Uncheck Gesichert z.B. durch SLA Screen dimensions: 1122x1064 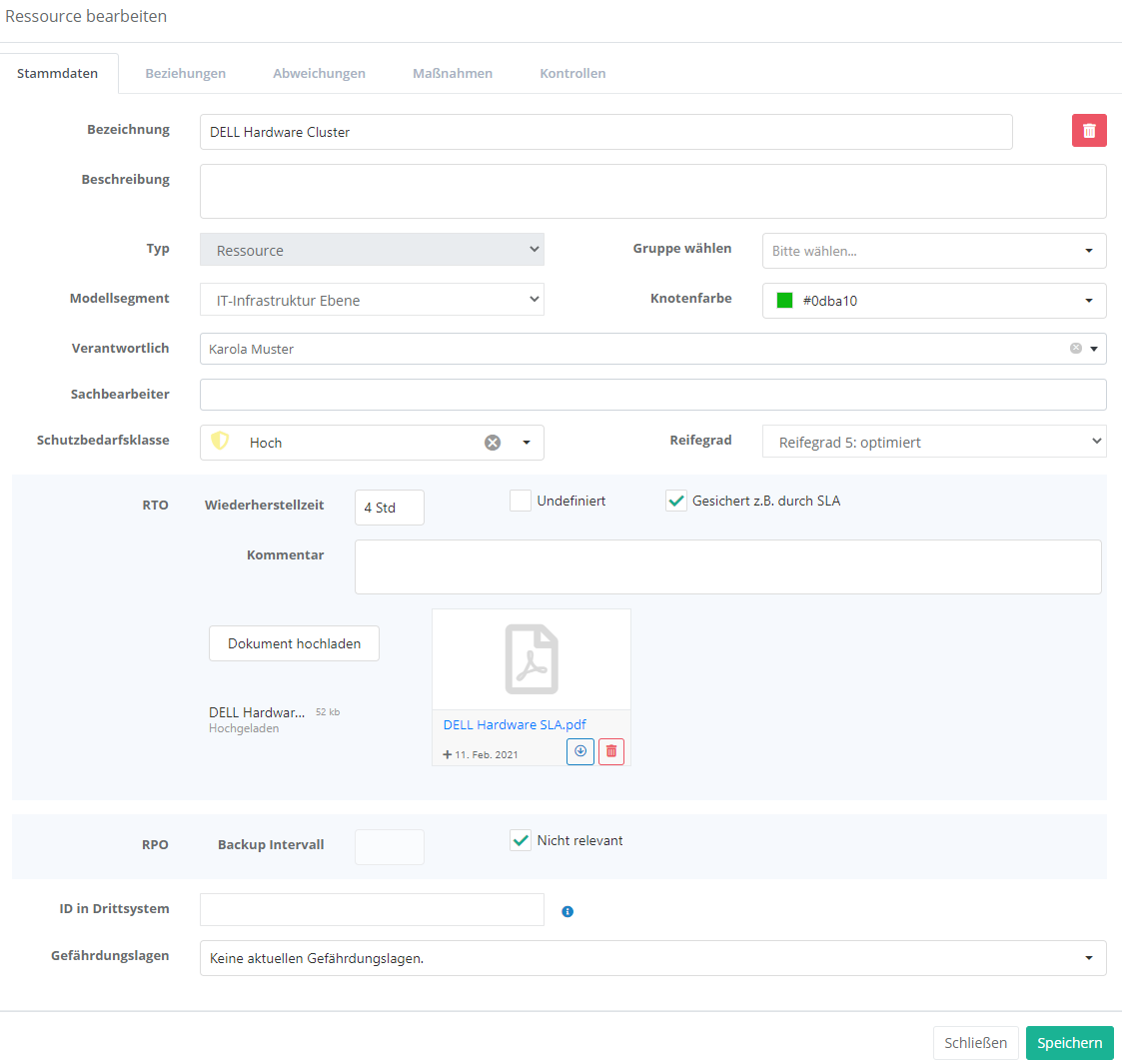click(676, 501)
